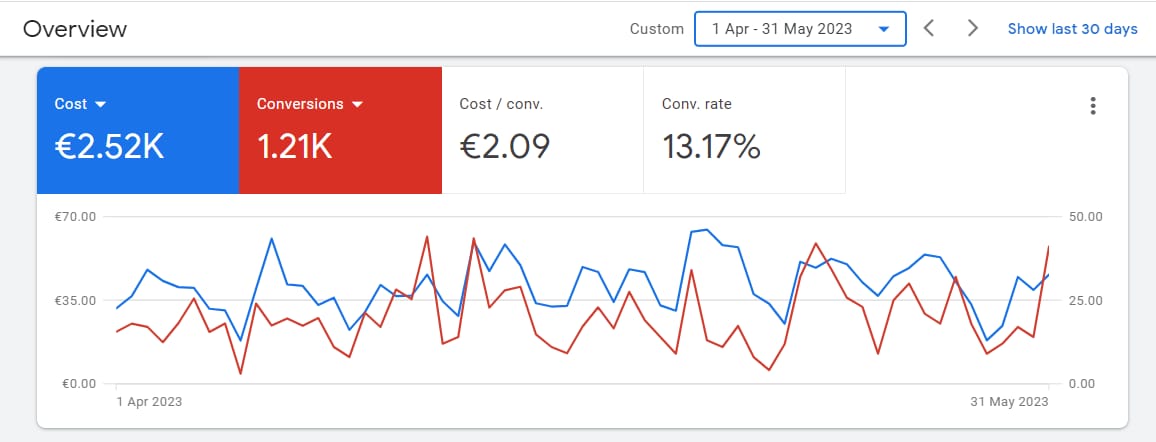
Task: Click the Custom date range label
Action: 656,29
